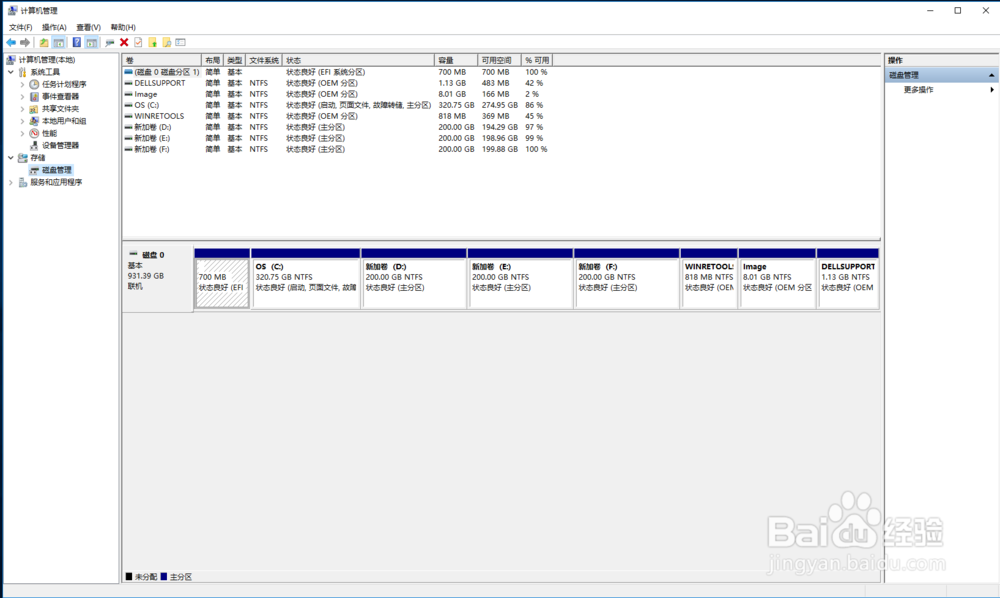The width and height of the screenshot is (1000, 598).
Task: Expand the 性能 branch arrow
Action: (x=22, y=133)
